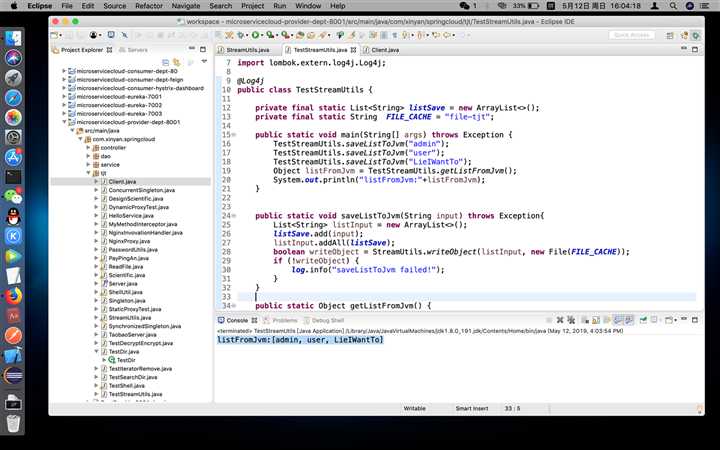Minimize the Project Explorer view
Image resolution: width=720 pixels, height=450 pixels.
click(192, 49)
